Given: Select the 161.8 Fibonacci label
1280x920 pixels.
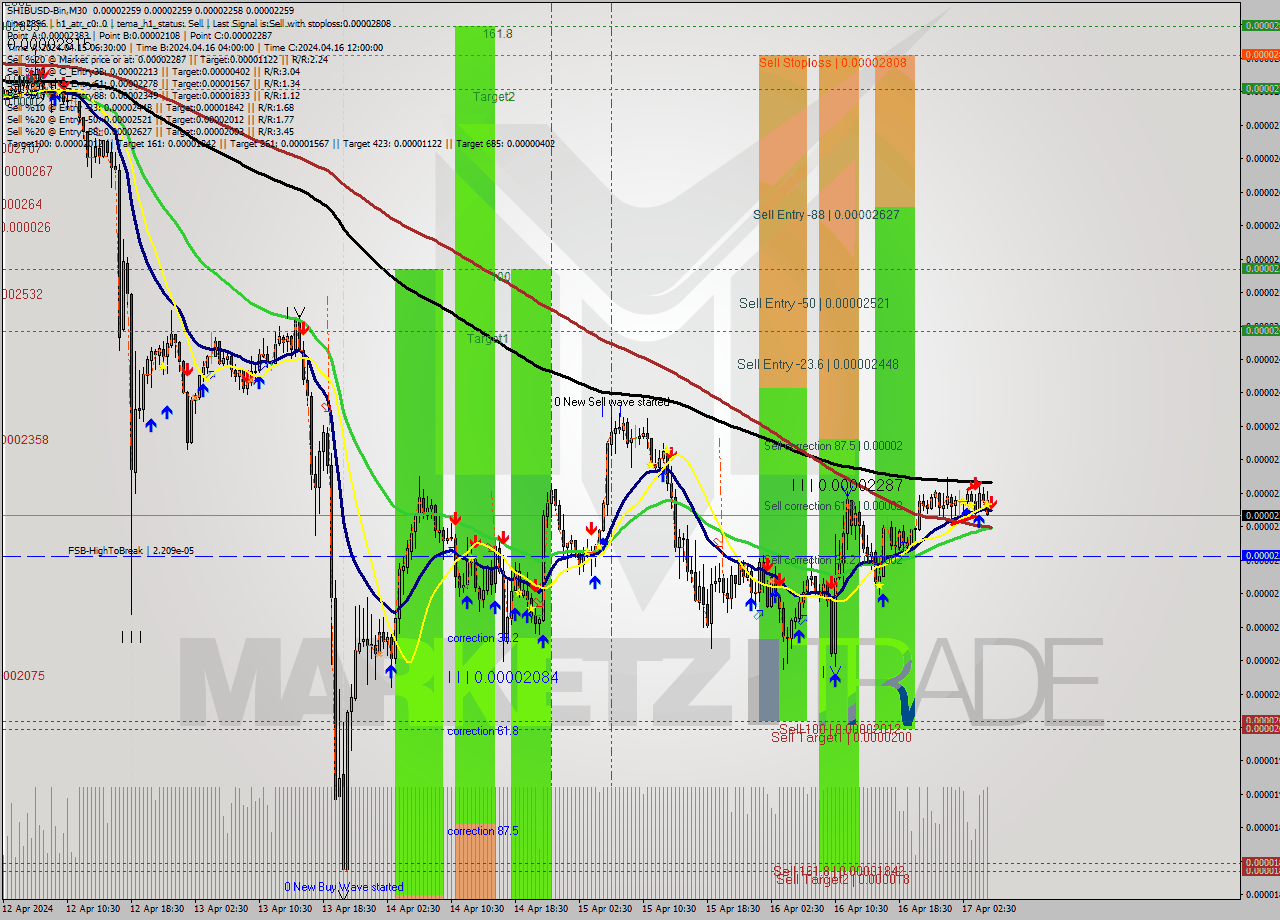Looking at the screenshot, I should tap(498, 33).
